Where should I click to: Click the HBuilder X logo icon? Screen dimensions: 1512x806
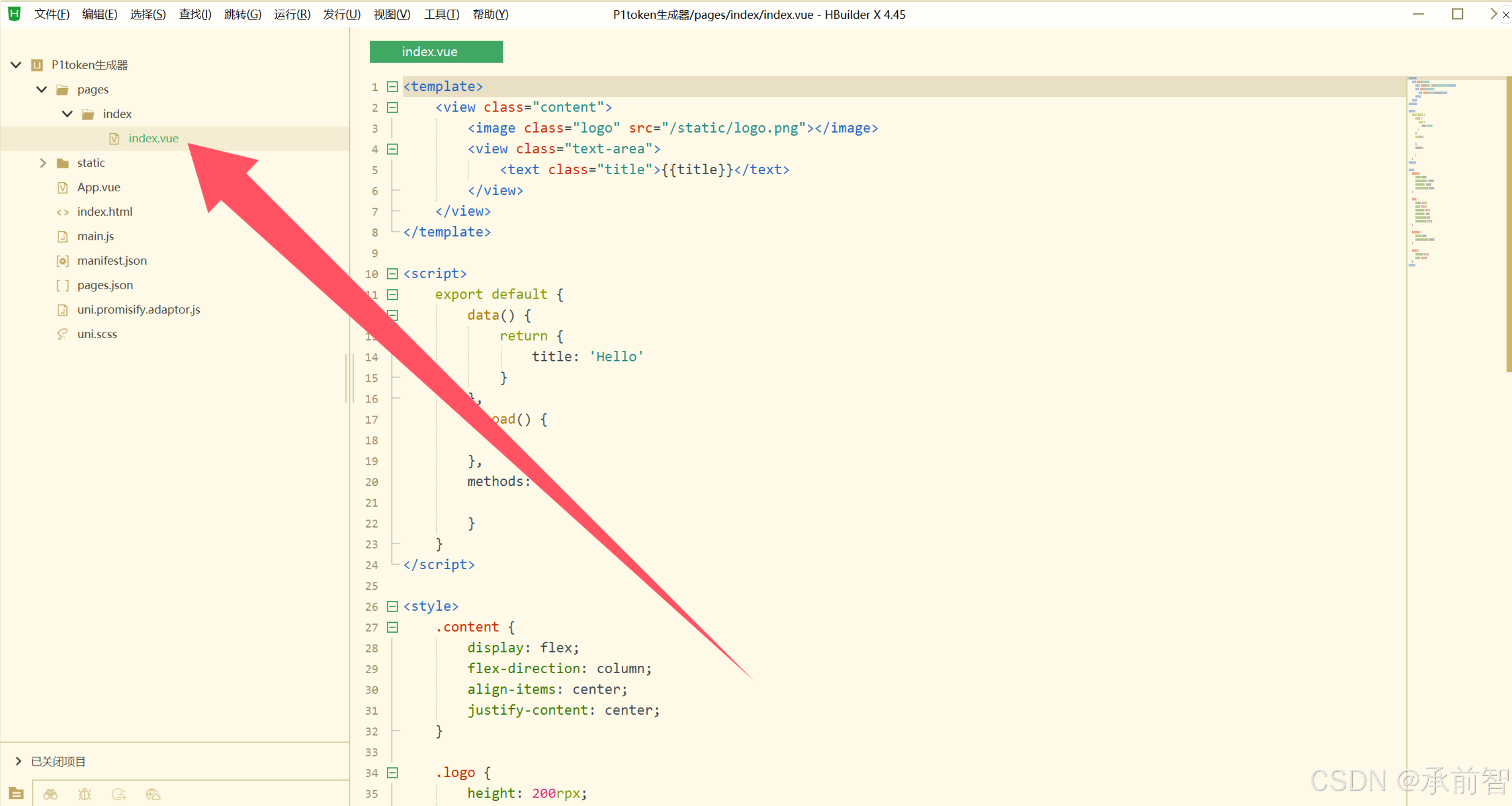pyautogui.click(x=14, y=14)
